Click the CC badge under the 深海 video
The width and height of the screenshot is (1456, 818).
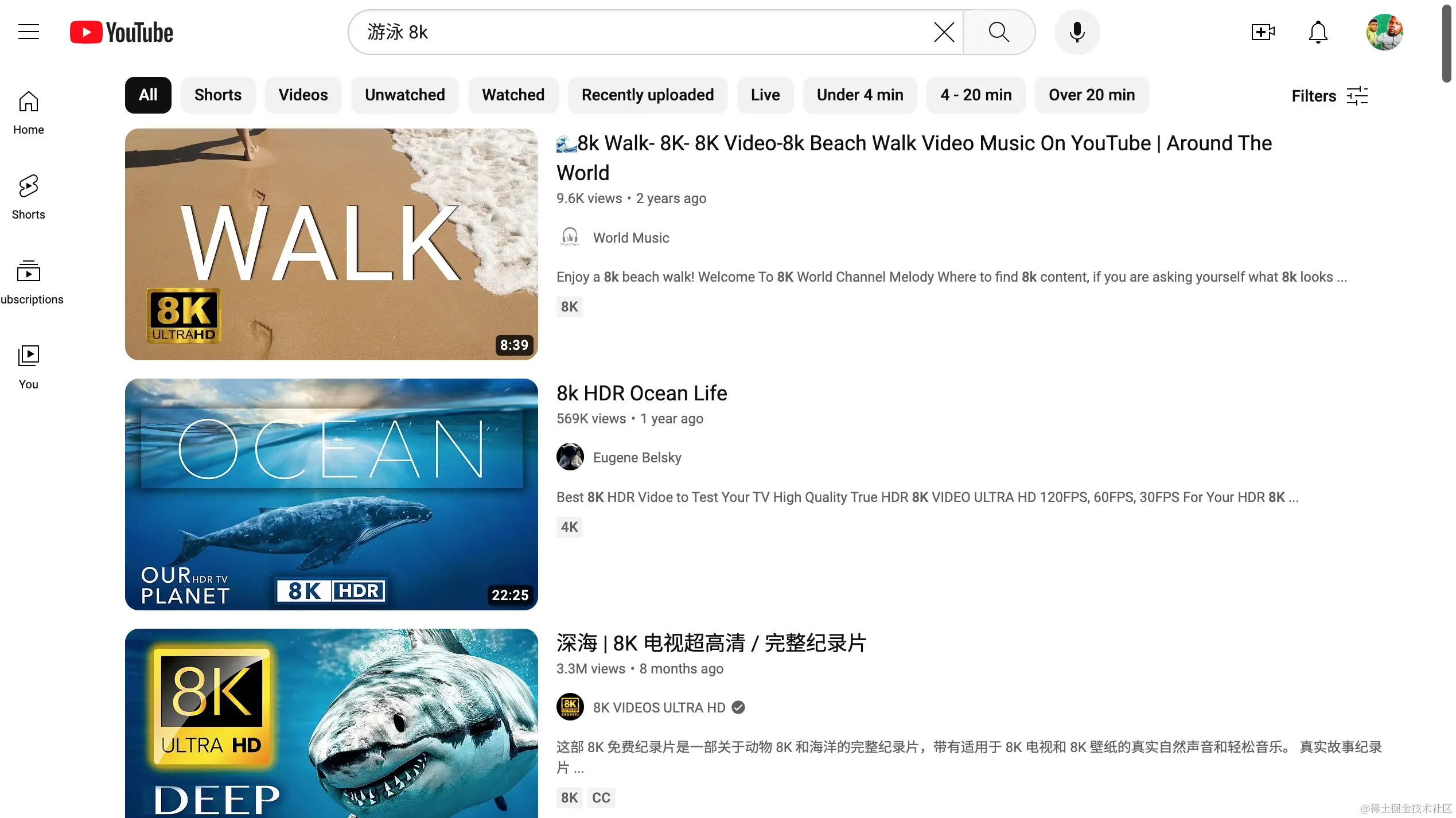pos(601,798)
